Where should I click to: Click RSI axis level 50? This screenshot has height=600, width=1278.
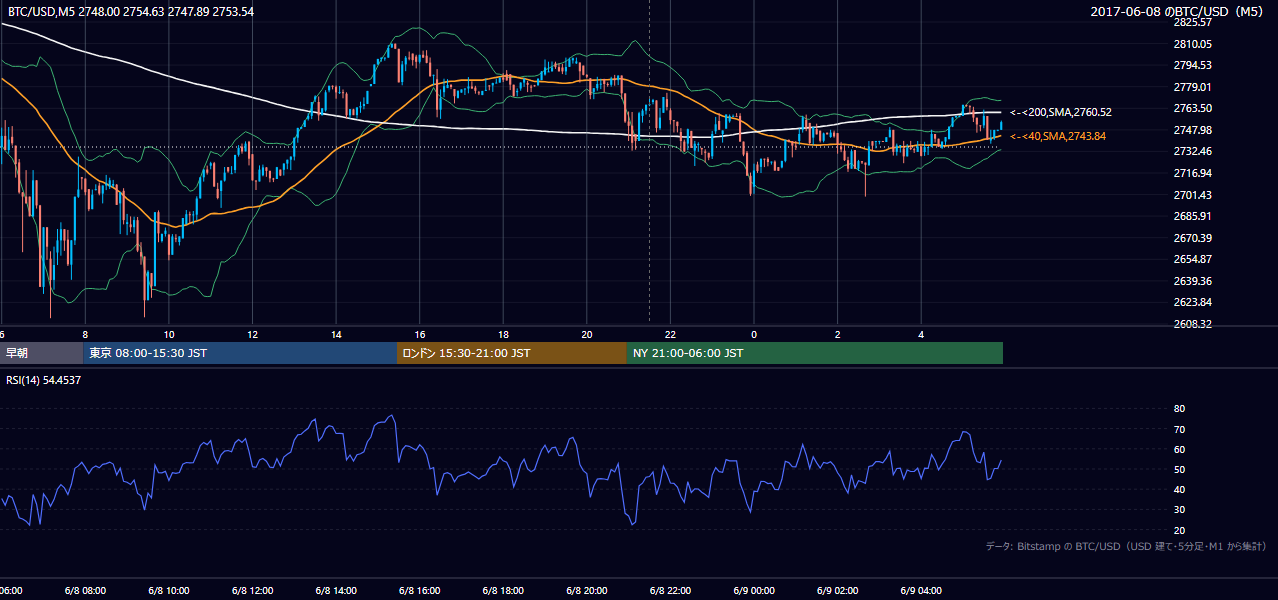click(1179, 469)
